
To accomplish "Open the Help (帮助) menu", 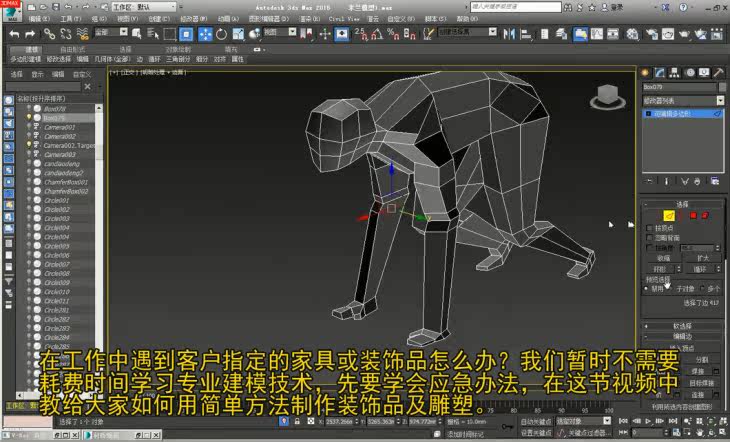I will (467, 19).
